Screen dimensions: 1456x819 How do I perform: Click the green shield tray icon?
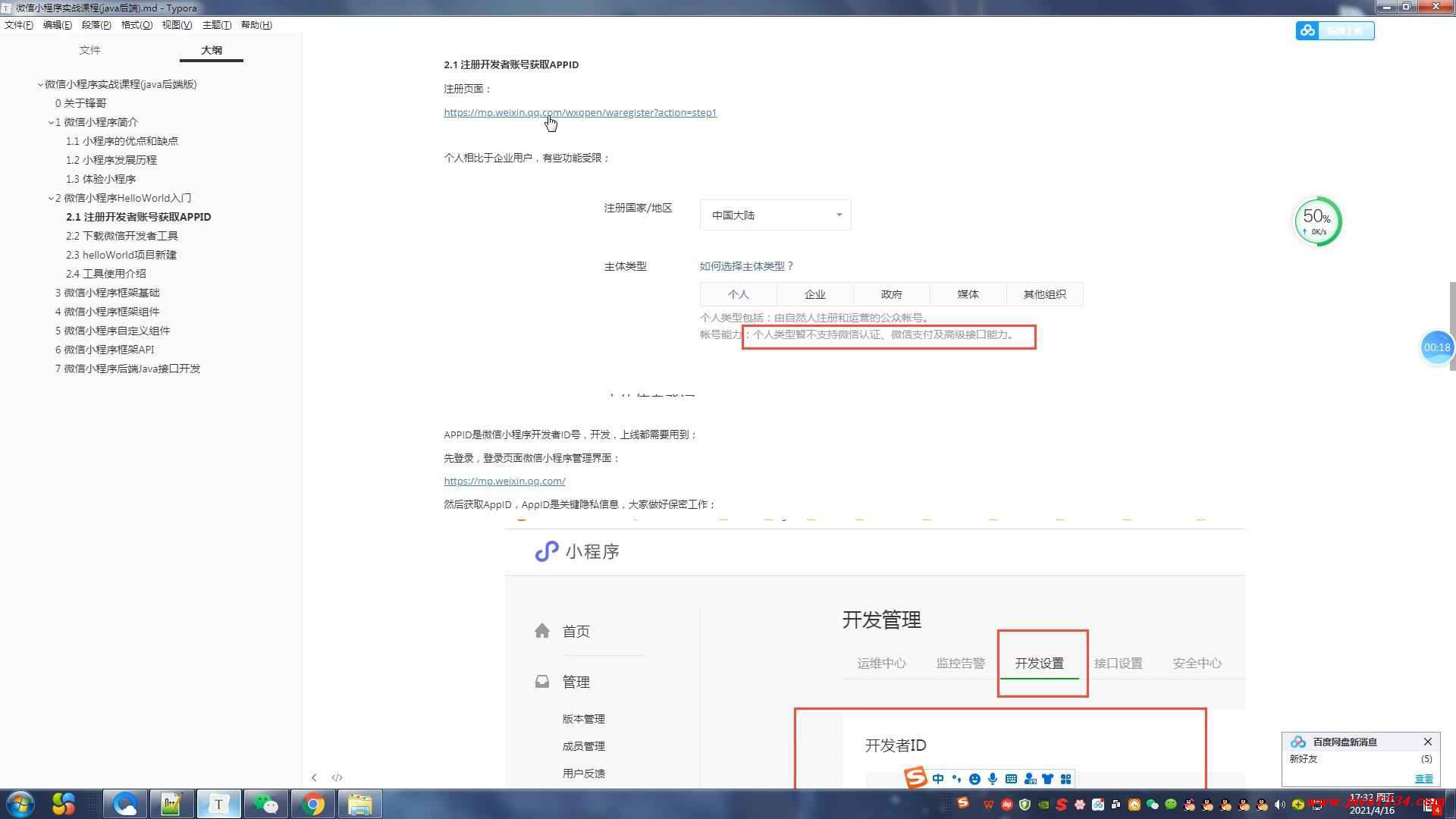[1025, 805]
